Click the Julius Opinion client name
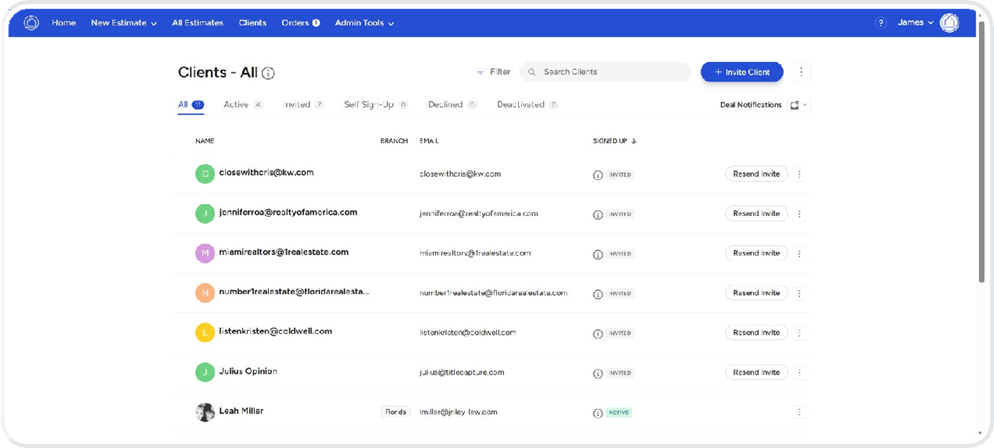 pos(248,371)
